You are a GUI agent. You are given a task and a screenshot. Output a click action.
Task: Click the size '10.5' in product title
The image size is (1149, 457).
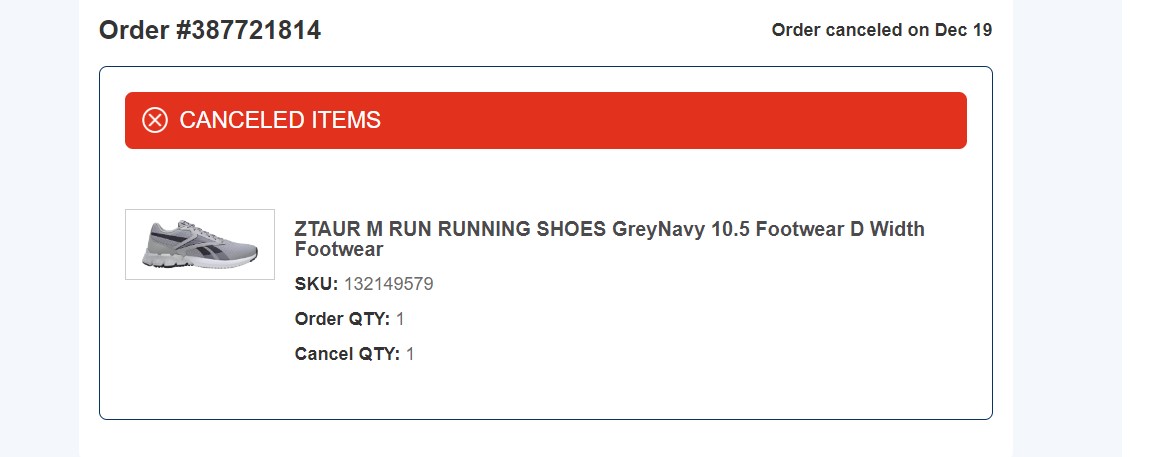coord(730,229)
